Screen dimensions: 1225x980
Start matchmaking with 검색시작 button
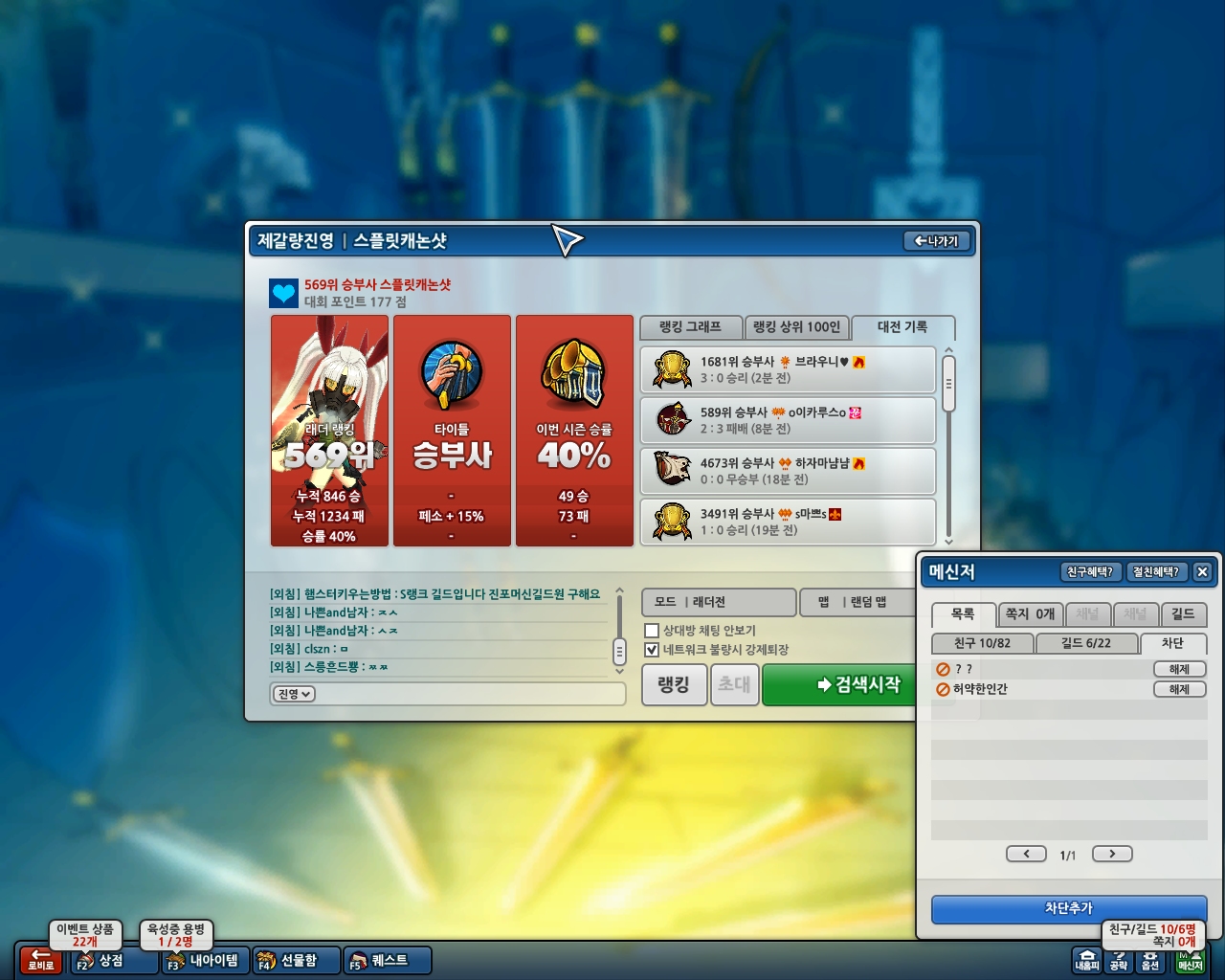tap(840, 684)
